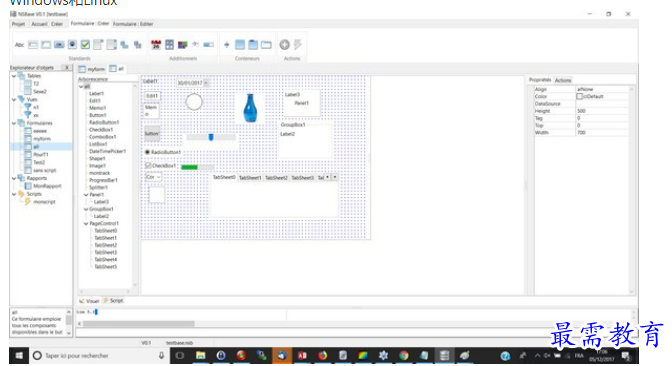Collapse the Panel1 node in Arborescence
The width and height of the screenshot is (672, 366).
pyautogui.click(x=86, y=195)
